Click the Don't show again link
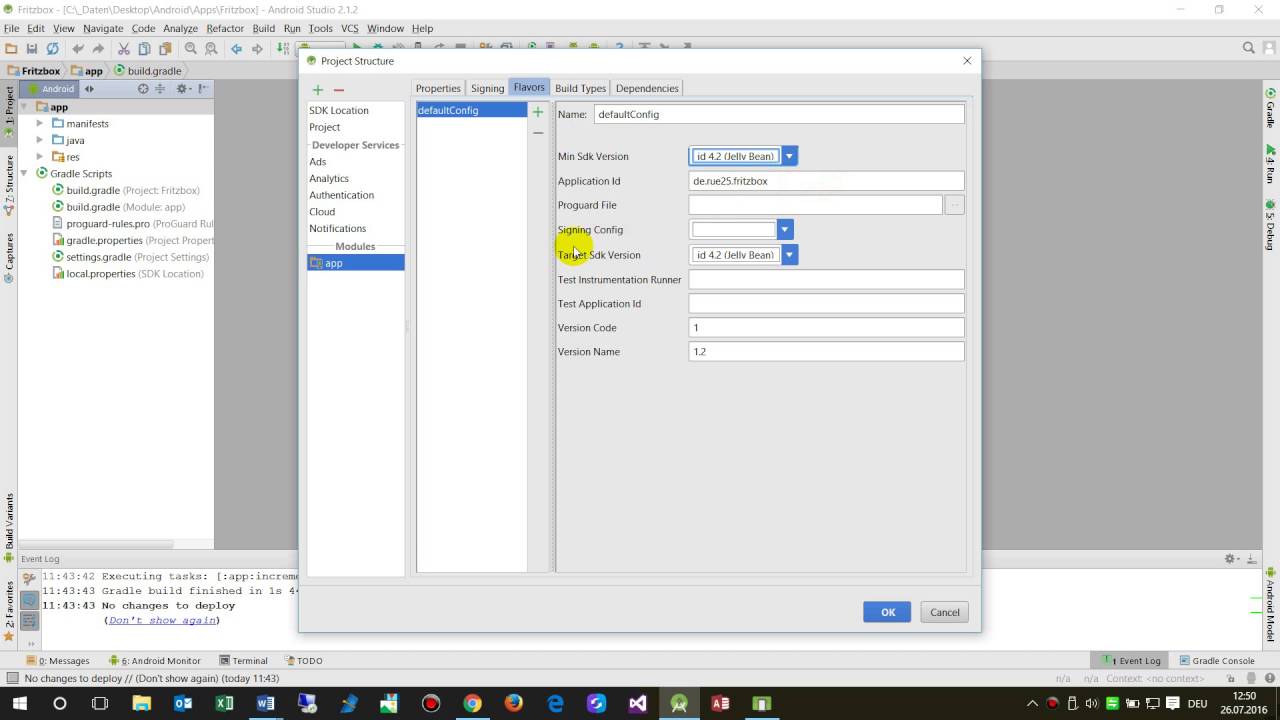The image size is (1280, 720). tap(163, 620)
